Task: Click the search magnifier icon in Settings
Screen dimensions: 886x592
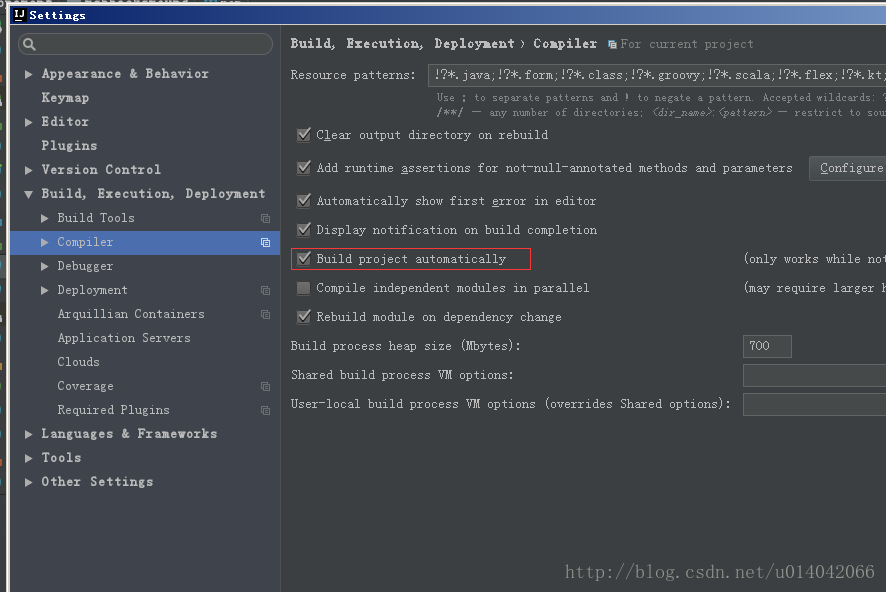Action: point(29,45)
